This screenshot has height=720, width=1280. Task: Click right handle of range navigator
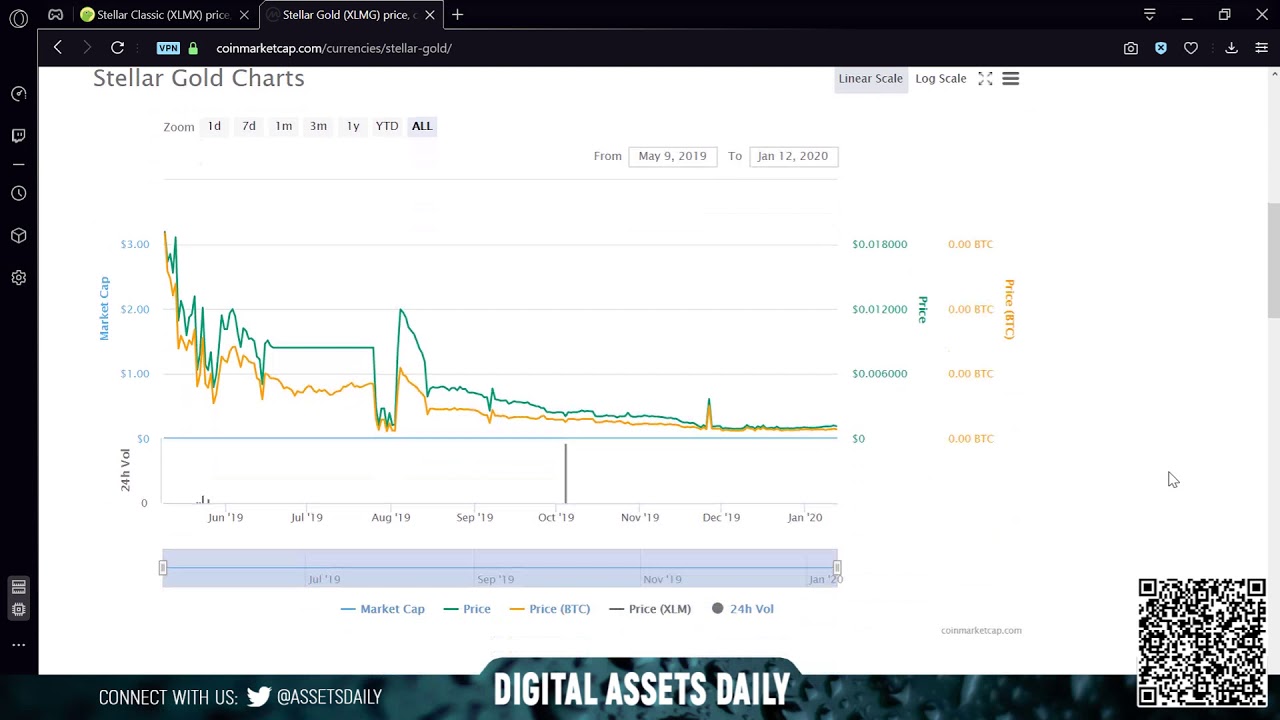(837, 567)
